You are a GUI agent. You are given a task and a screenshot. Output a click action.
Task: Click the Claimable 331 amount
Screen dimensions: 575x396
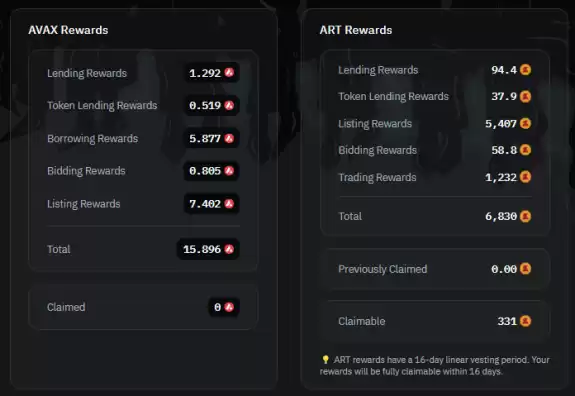[507, 321]
